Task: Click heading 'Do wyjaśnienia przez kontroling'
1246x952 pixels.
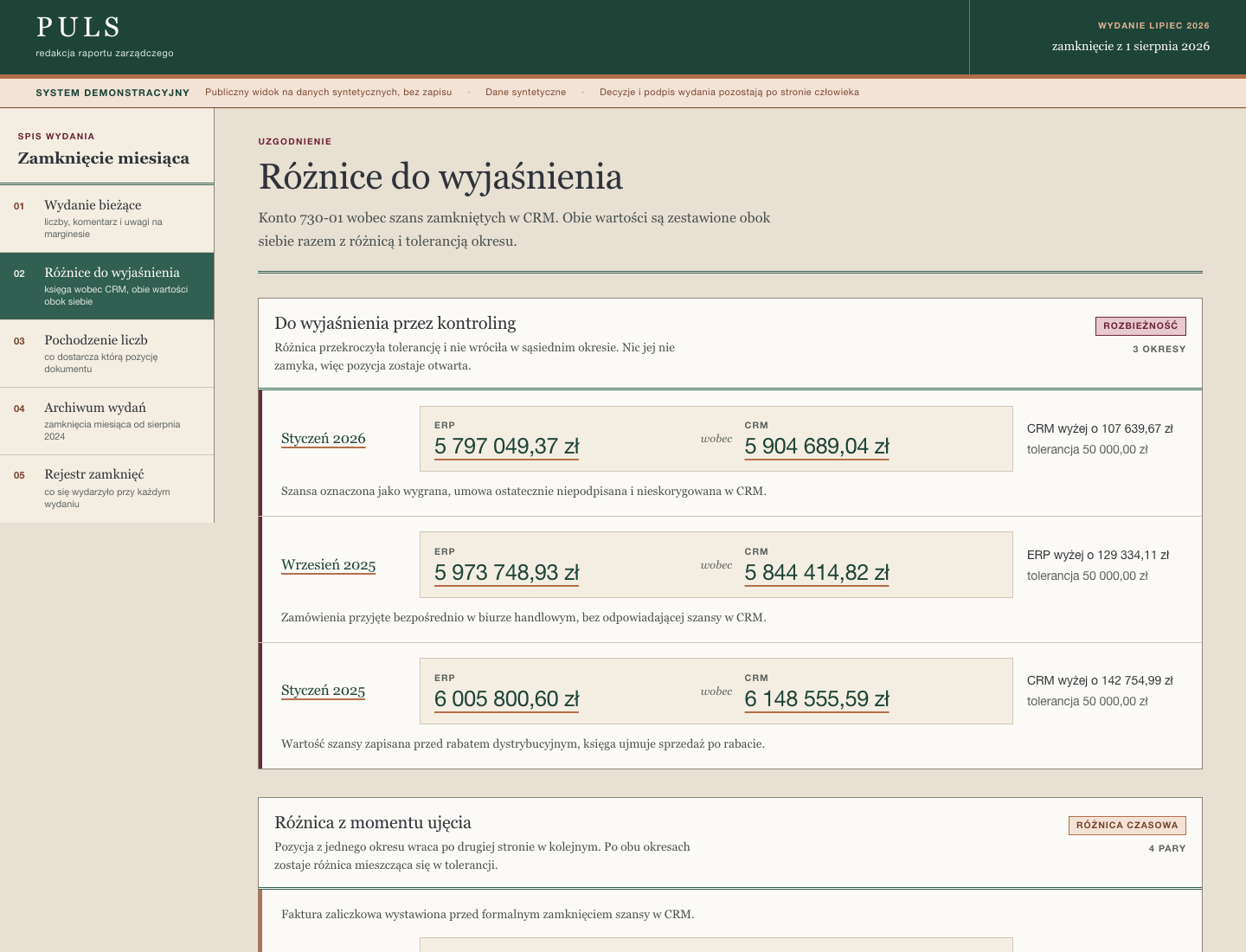Action: (395, 324)
